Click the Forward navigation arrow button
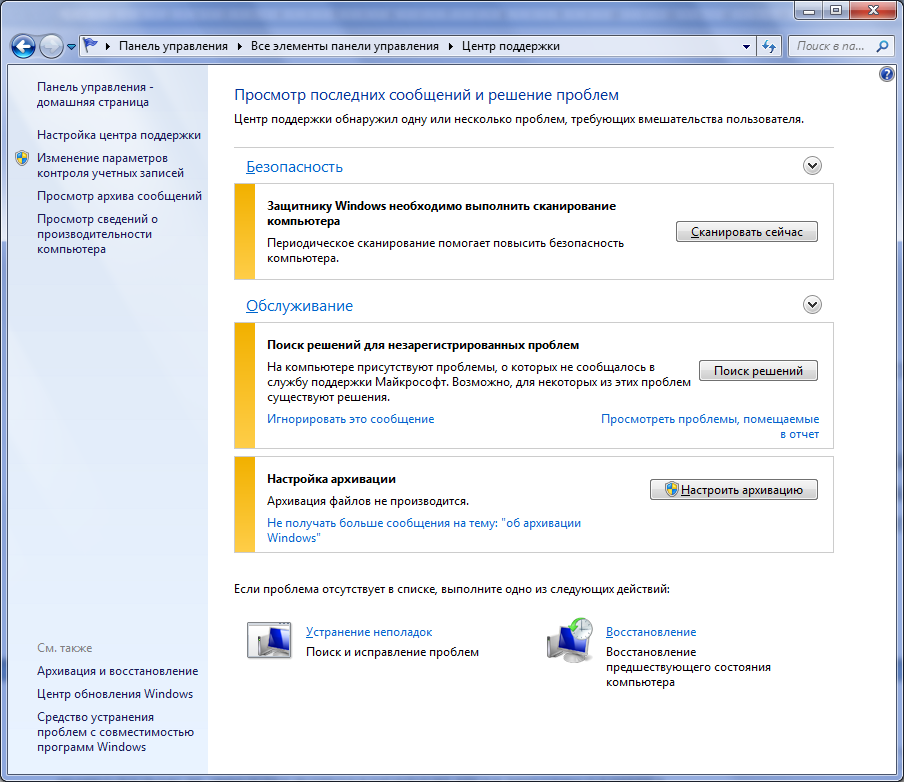The width and height of the screenshot is (904, 782). (51, 46)
